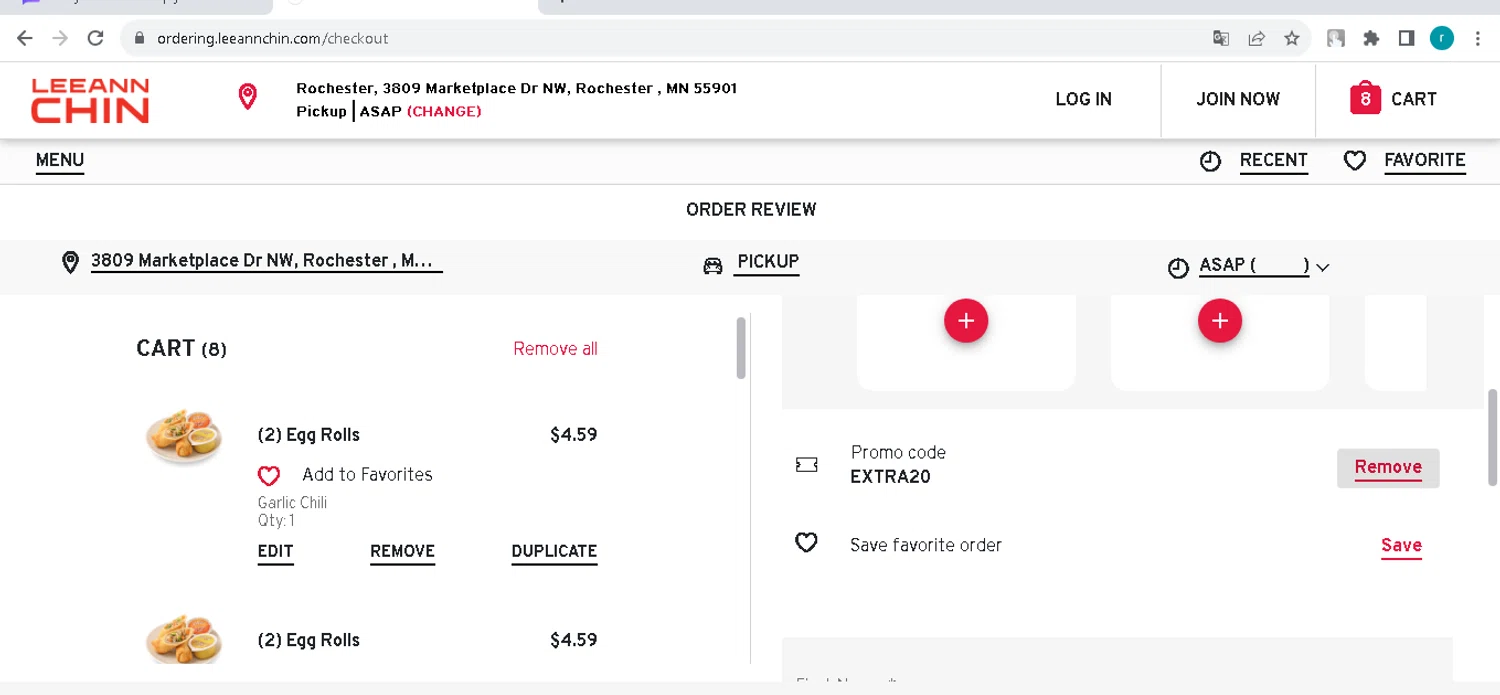Click the store location pin in header
The image size is (1500, 695).
point(247,97)
